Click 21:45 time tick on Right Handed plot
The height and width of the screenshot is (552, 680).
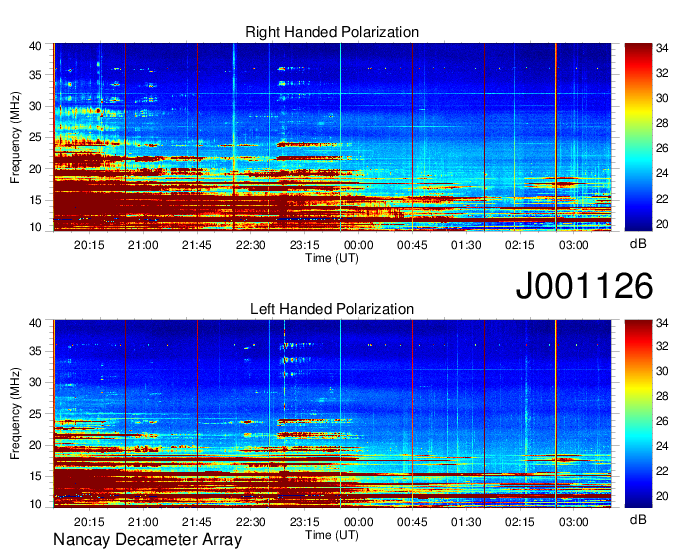pos(196,245)
